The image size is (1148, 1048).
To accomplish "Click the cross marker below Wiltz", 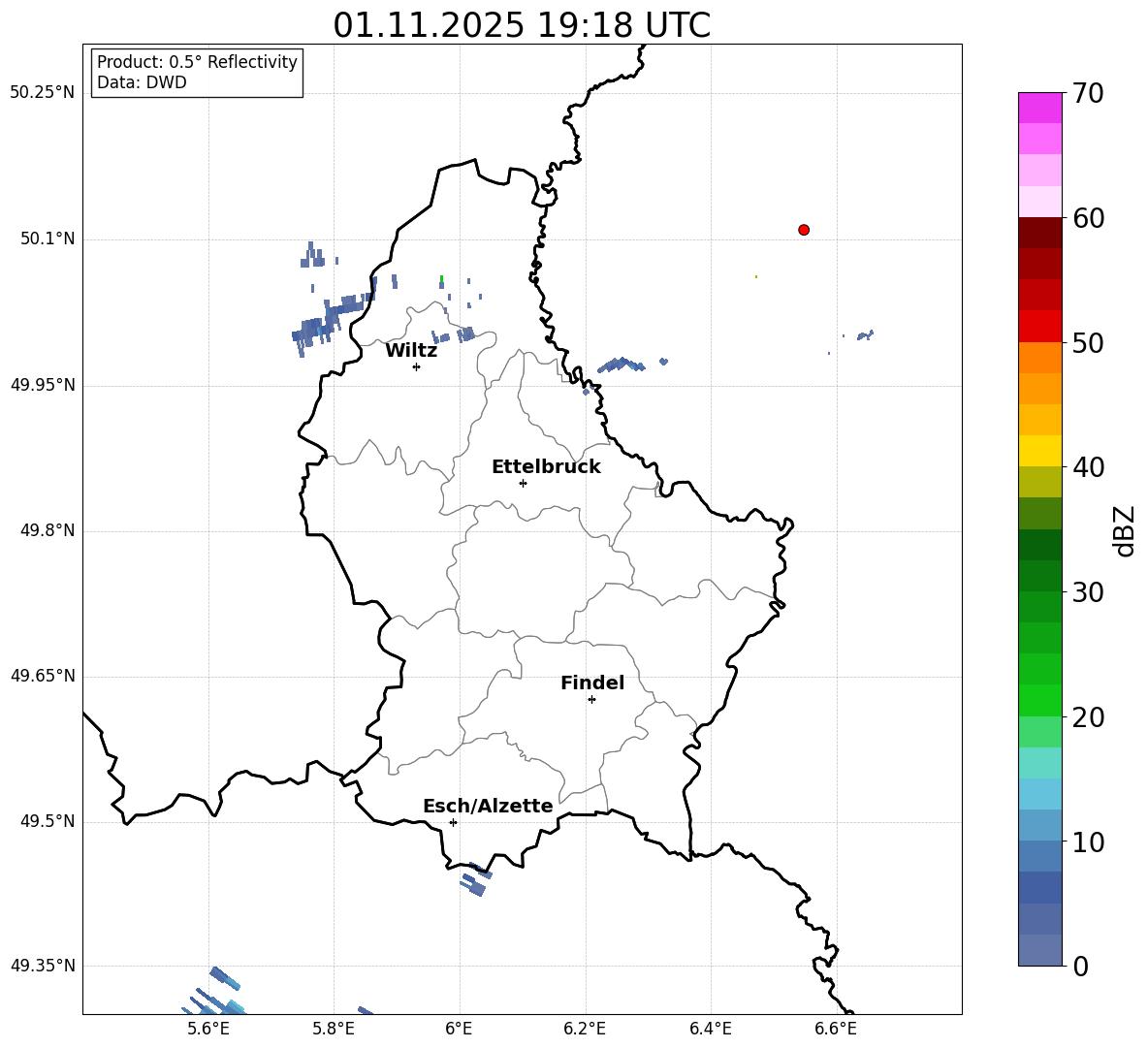I will 417,366.
